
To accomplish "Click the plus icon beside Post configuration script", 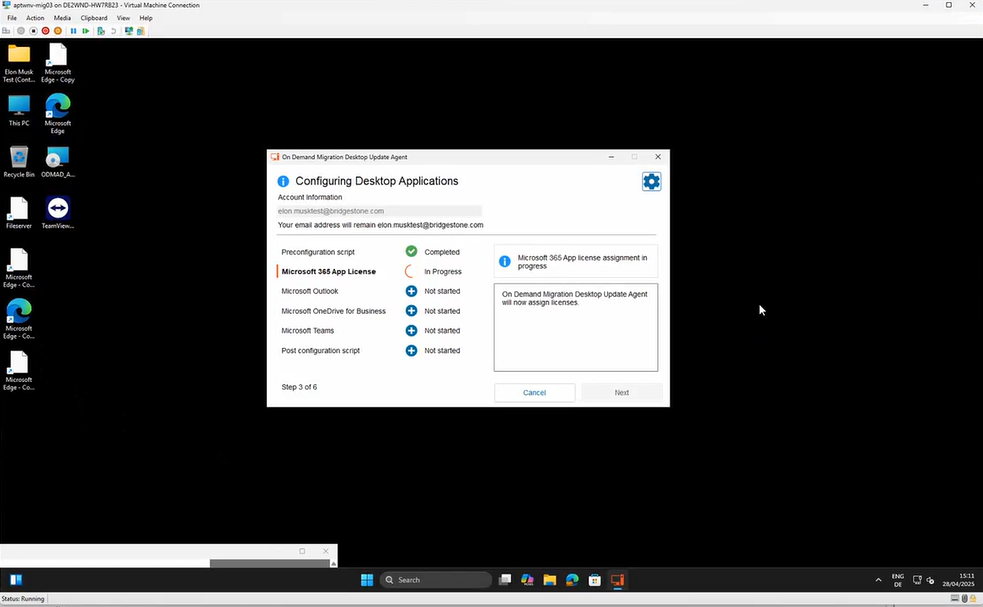I will pos(411,351).
